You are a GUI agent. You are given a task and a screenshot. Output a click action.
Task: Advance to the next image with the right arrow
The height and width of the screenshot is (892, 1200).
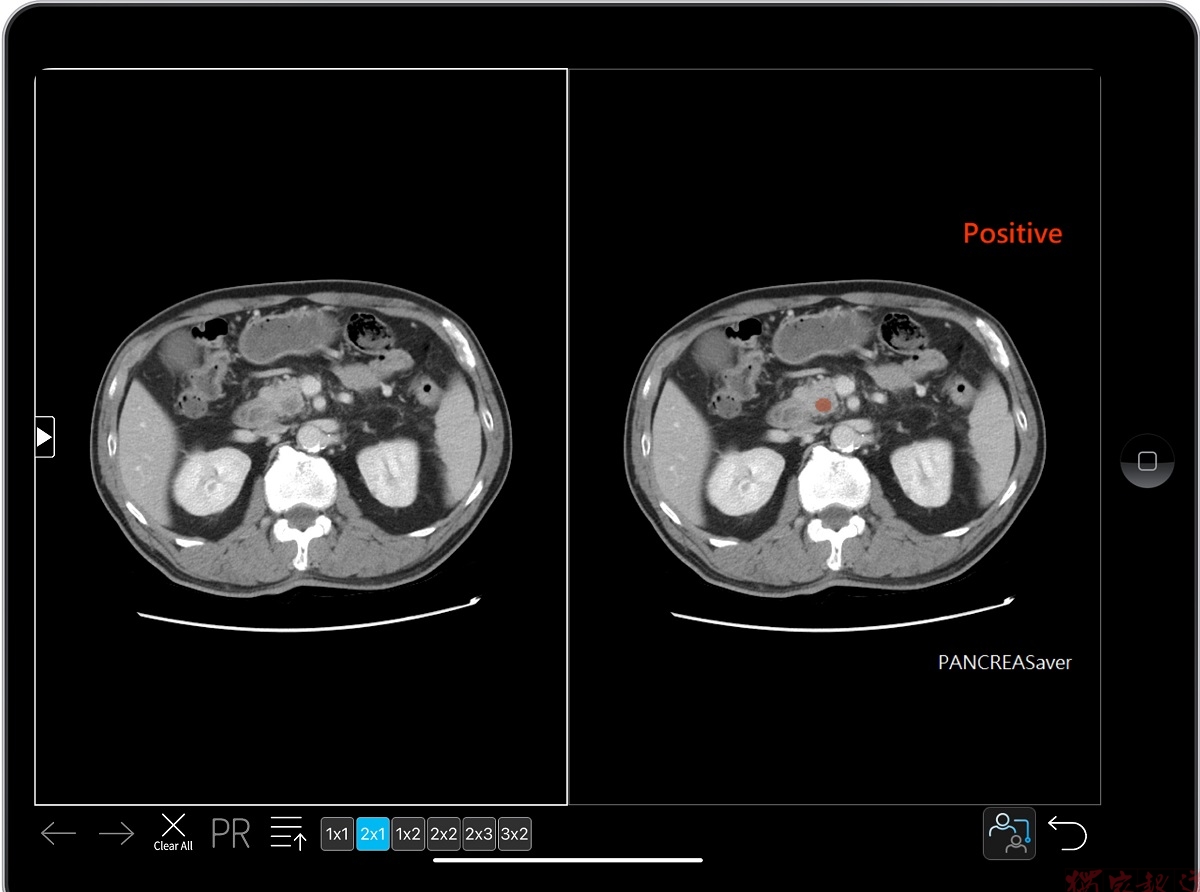coord(116,833)
